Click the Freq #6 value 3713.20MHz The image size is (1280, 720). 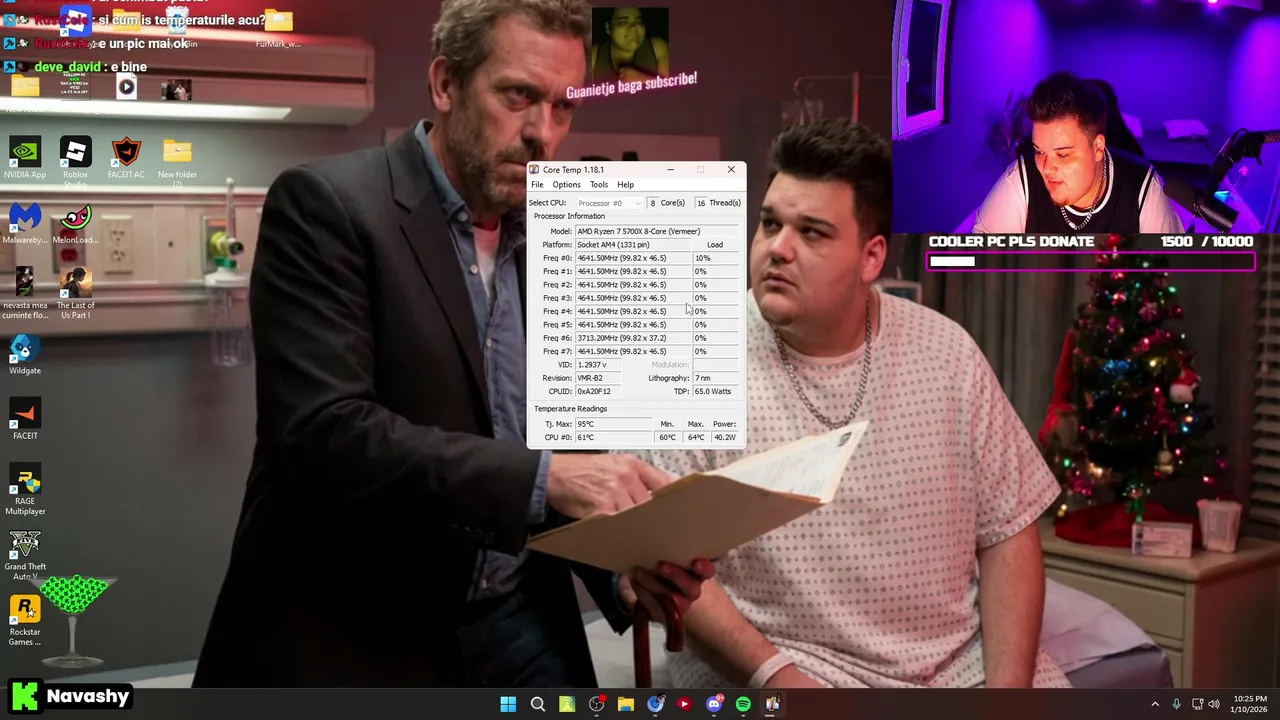632,338
